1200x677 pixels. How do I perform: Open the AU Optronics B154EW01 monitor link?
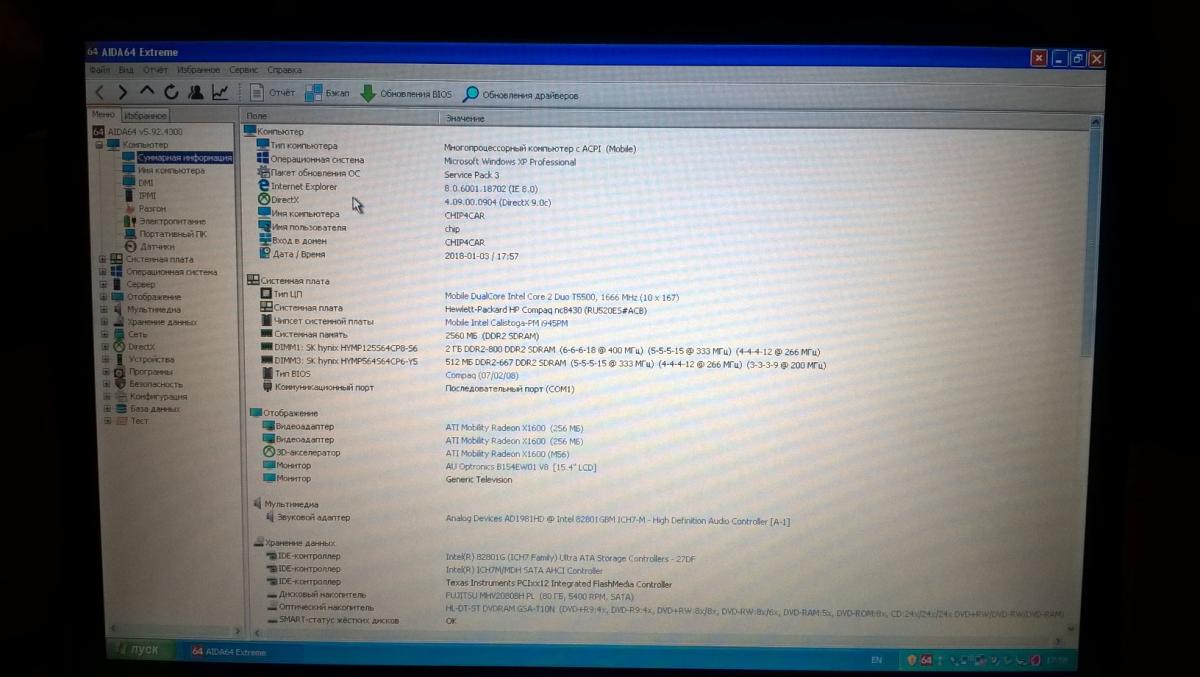(x=520, y=466)
